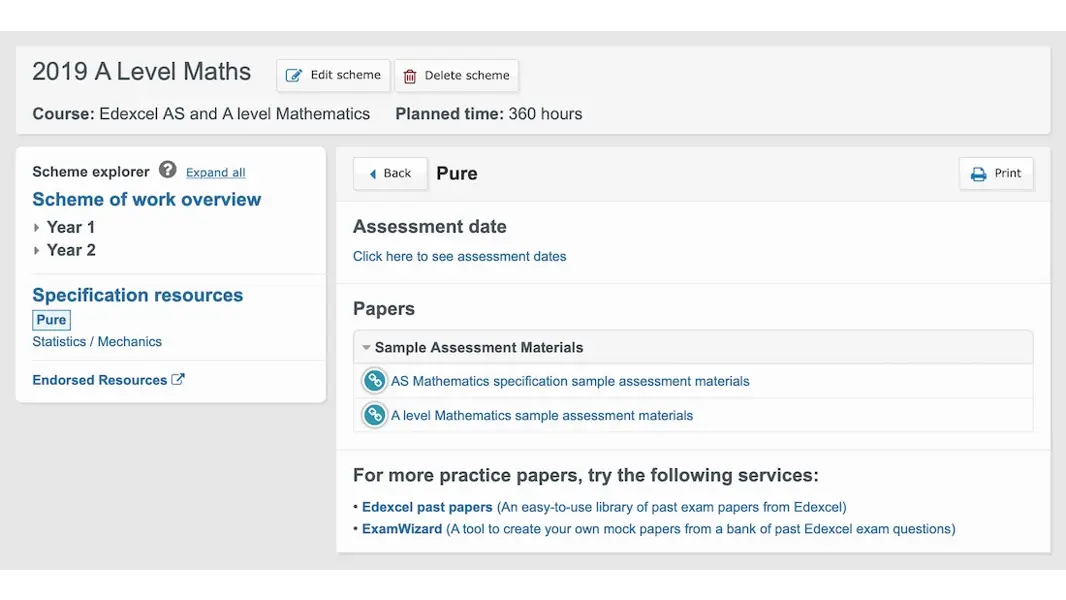Click the Edit scheme button
This screenshot has width=1066, height=600.
click(333, 75)
